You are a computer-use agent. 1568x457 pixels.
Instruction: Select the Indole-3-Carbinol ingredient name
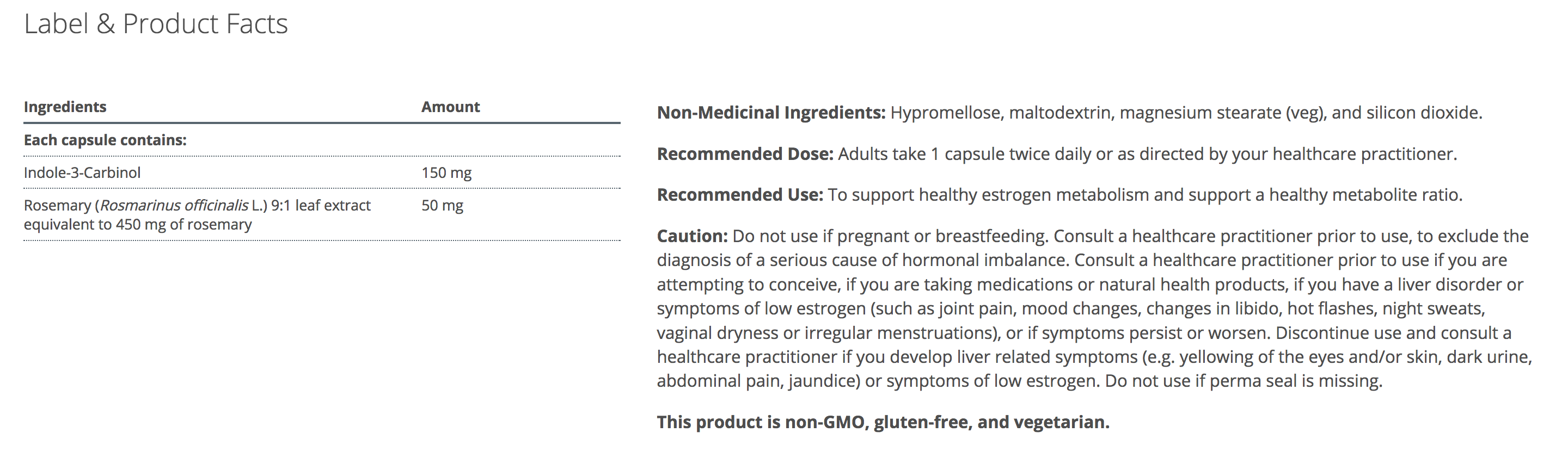(82, 173)
